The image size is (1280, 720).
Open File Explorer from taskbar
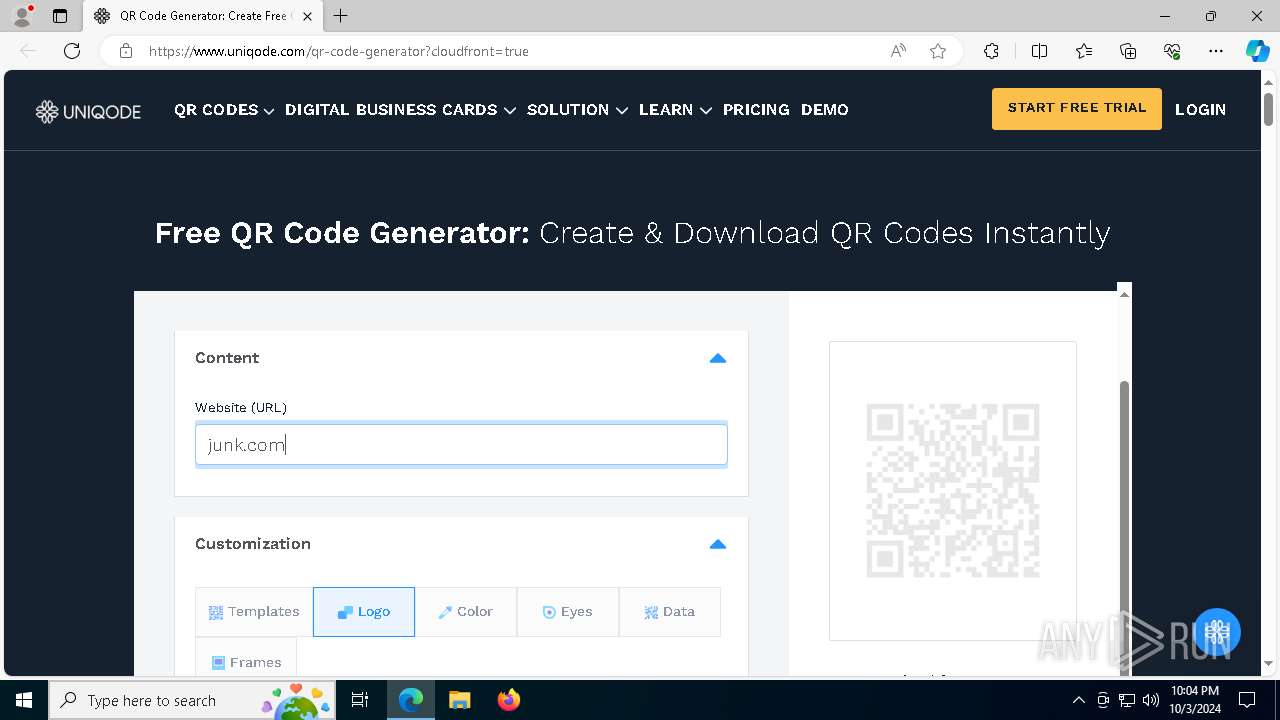pos(459,700)
